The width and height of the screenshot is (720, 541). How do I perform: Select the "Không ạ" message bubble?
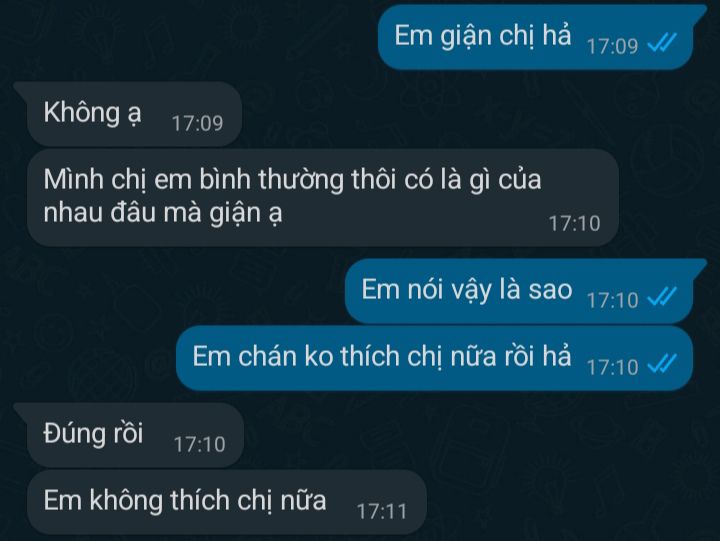pos(128,114)
